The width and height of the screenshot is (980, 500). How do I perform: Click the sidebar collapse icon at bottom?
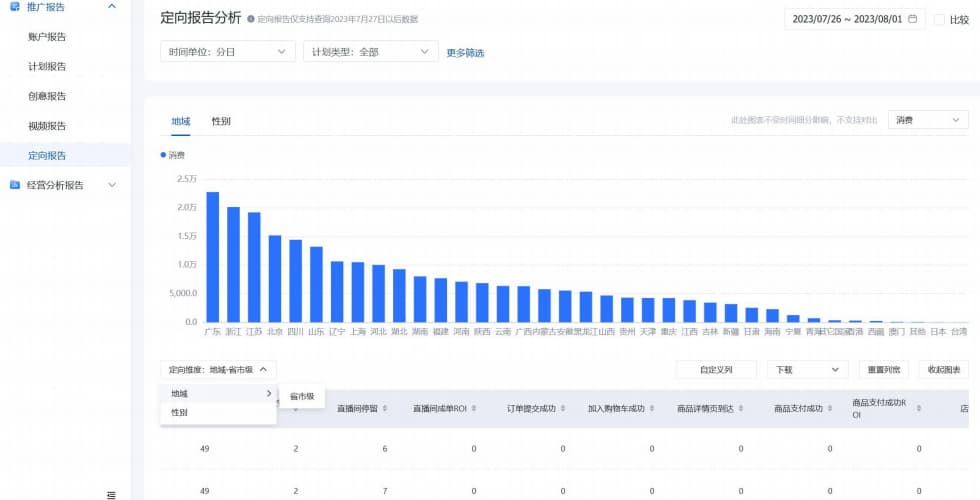click(x=111, y=494)
